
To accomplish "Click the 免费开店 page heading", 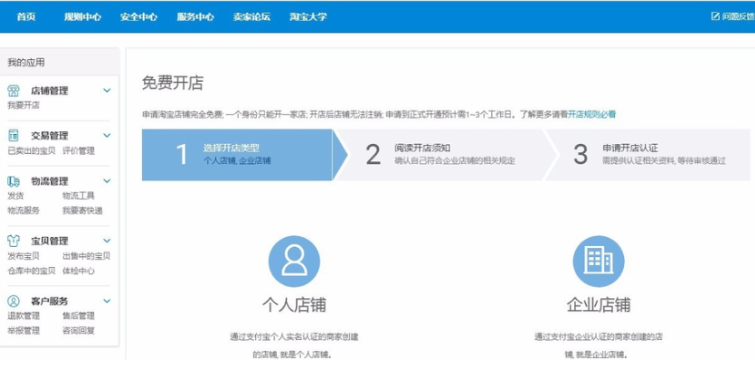I will [x=172, y=83].
